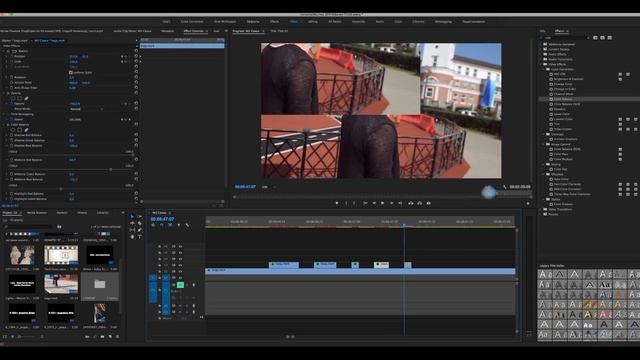The height and width of the screenshot is (360, 640).
Task: Open the Program monitor button editor plus
Action: 528,203
